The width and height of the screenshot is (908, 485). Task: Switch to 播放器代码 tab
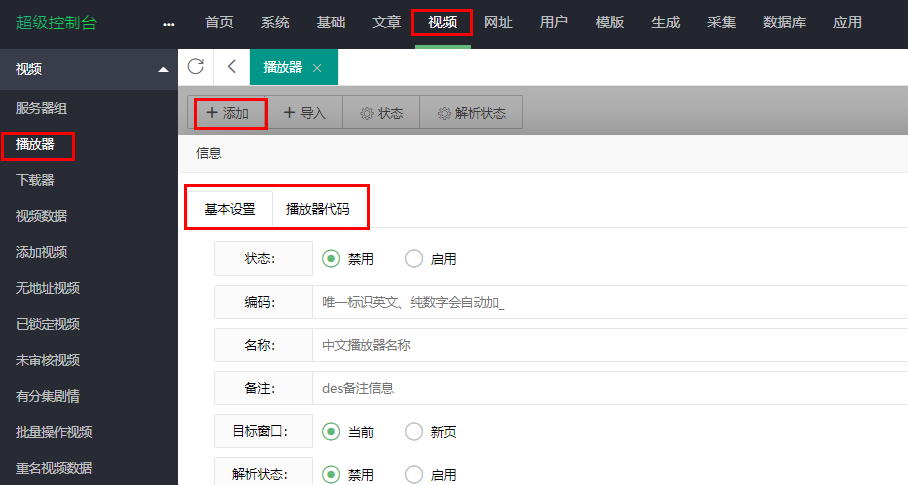point(318,209)
